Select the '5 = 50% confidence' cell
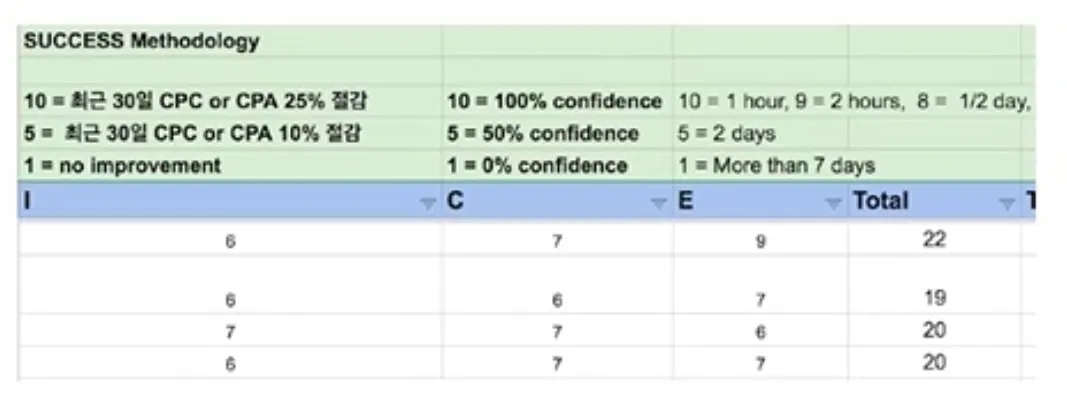 coord(543,133)
